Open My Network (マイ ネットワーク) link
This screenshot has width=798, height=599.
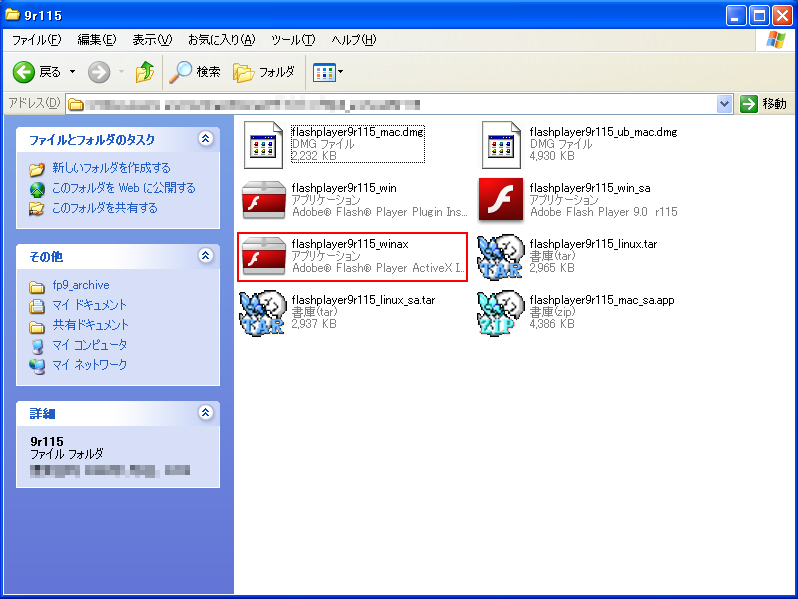click(90, 364)
